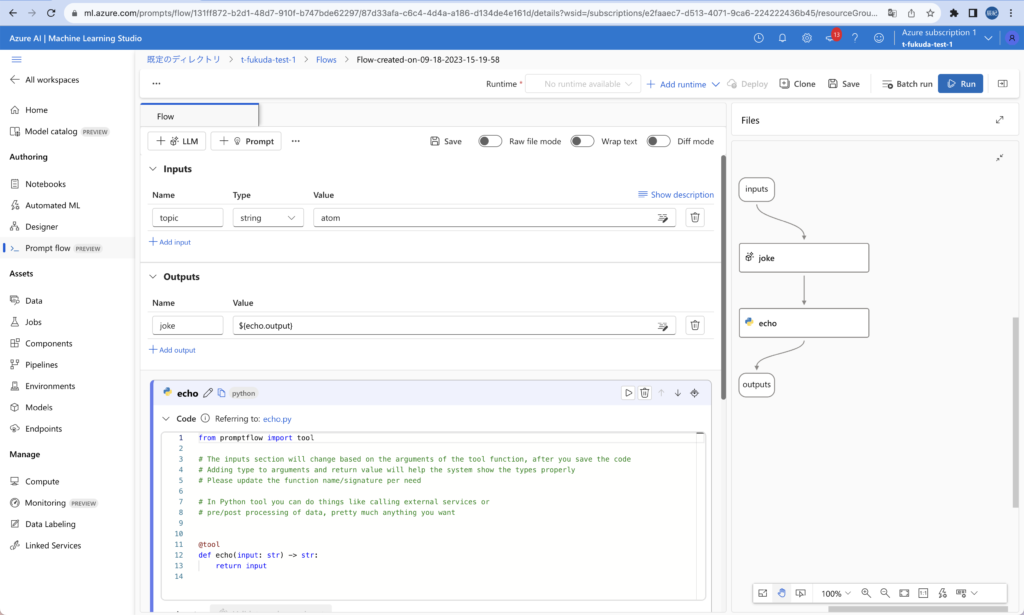This screenshot has height=615, width=1024.
Task: Collapse the Inputs section
Action: point(153,169)
